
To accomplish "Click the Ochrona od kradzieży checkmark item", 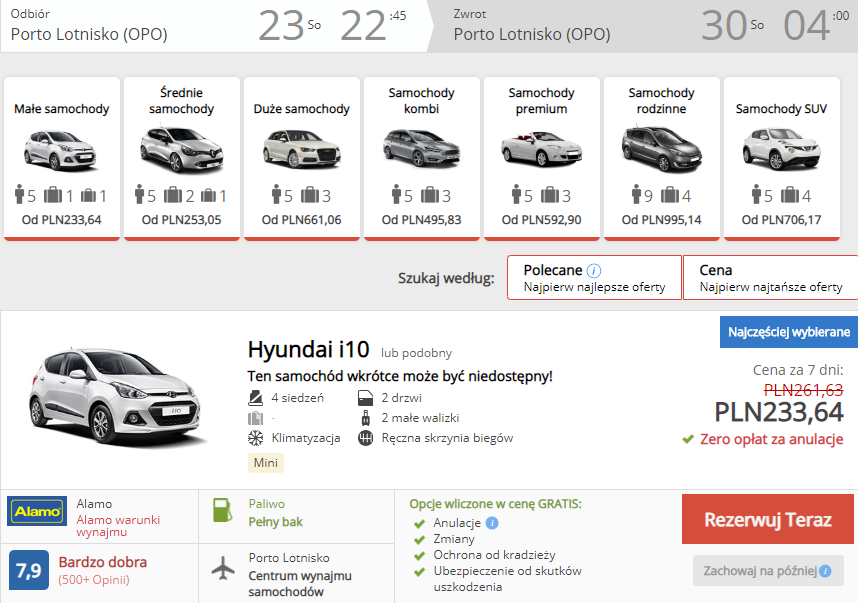I will point(494,555).
